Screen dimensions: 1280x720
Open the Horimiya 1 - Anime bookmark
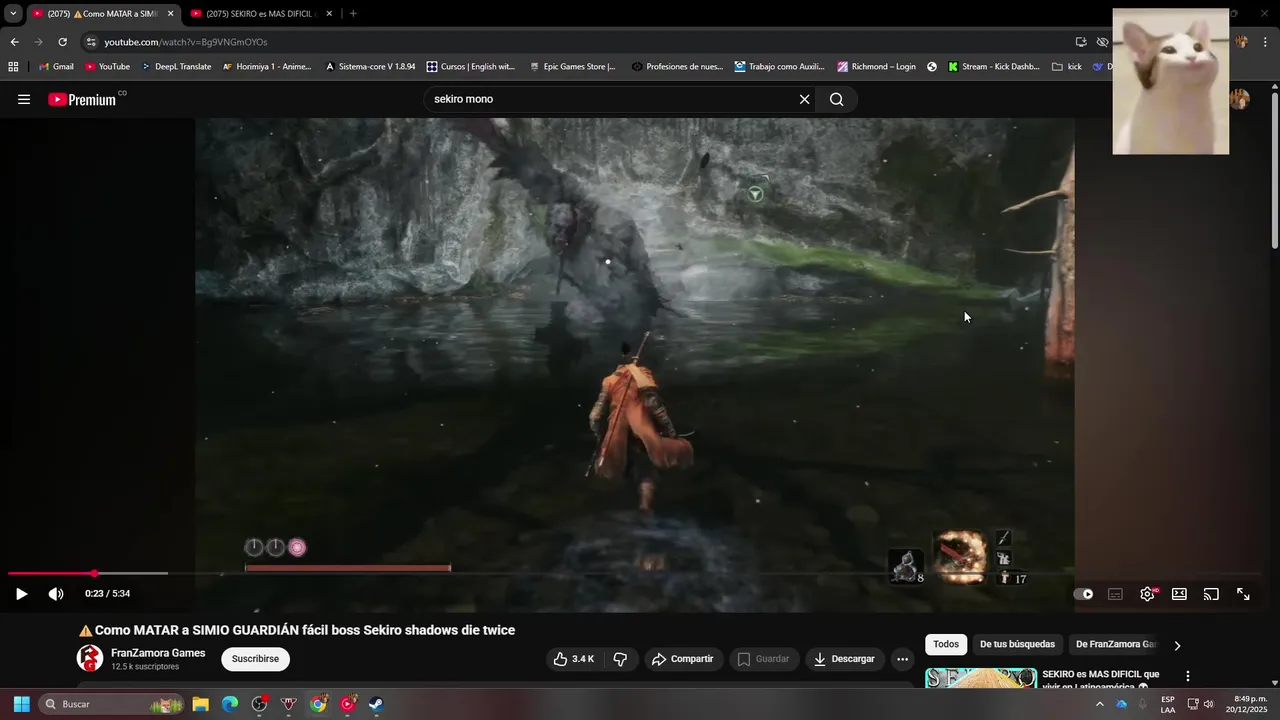pyautogui.click(x=267, y=67)
